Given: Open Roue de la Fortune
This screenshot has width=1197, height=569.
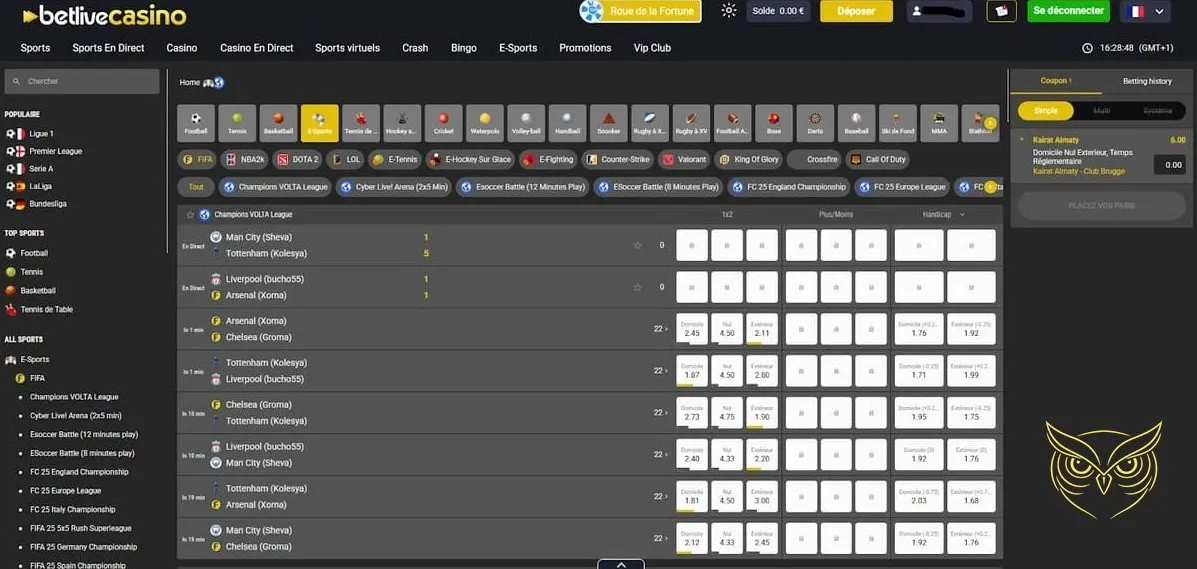Looking at the screenshot, I should coord(640,11).
